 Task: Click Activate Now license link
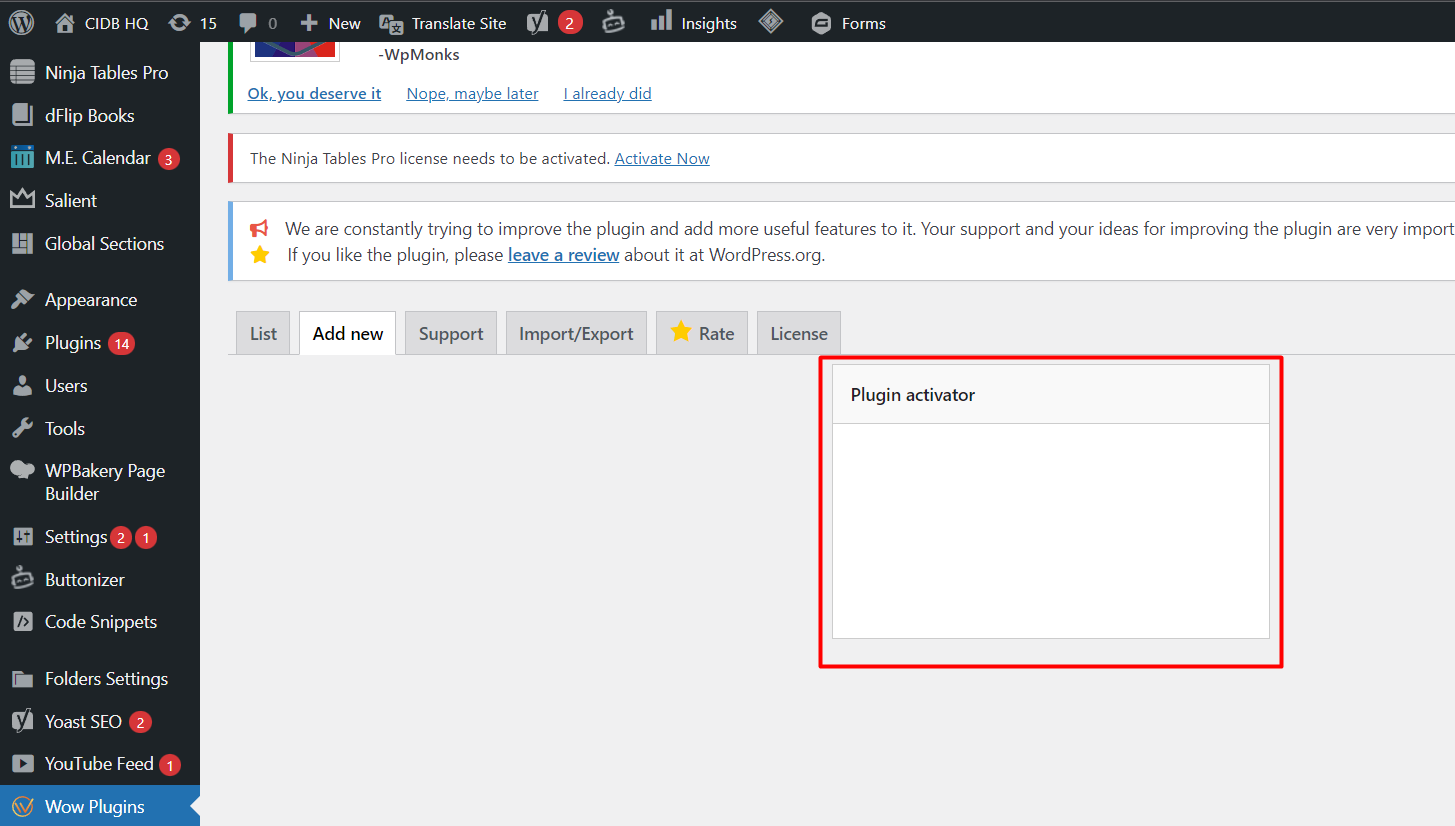[662, 158]
